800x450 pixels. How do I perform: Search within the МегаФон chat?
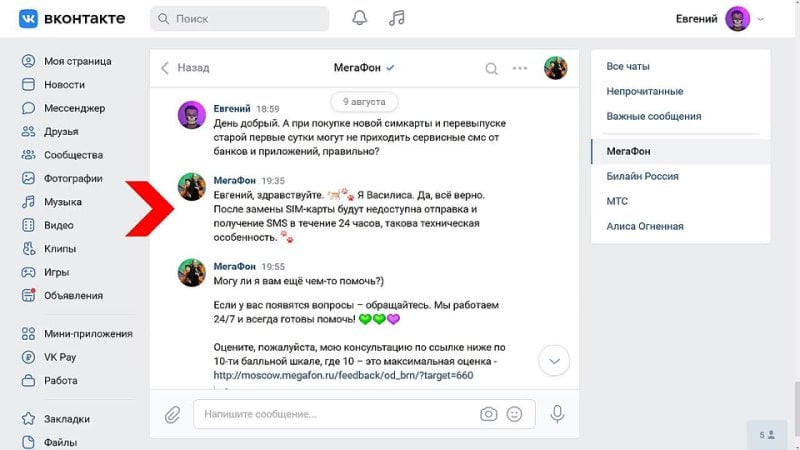pos(491,68)
